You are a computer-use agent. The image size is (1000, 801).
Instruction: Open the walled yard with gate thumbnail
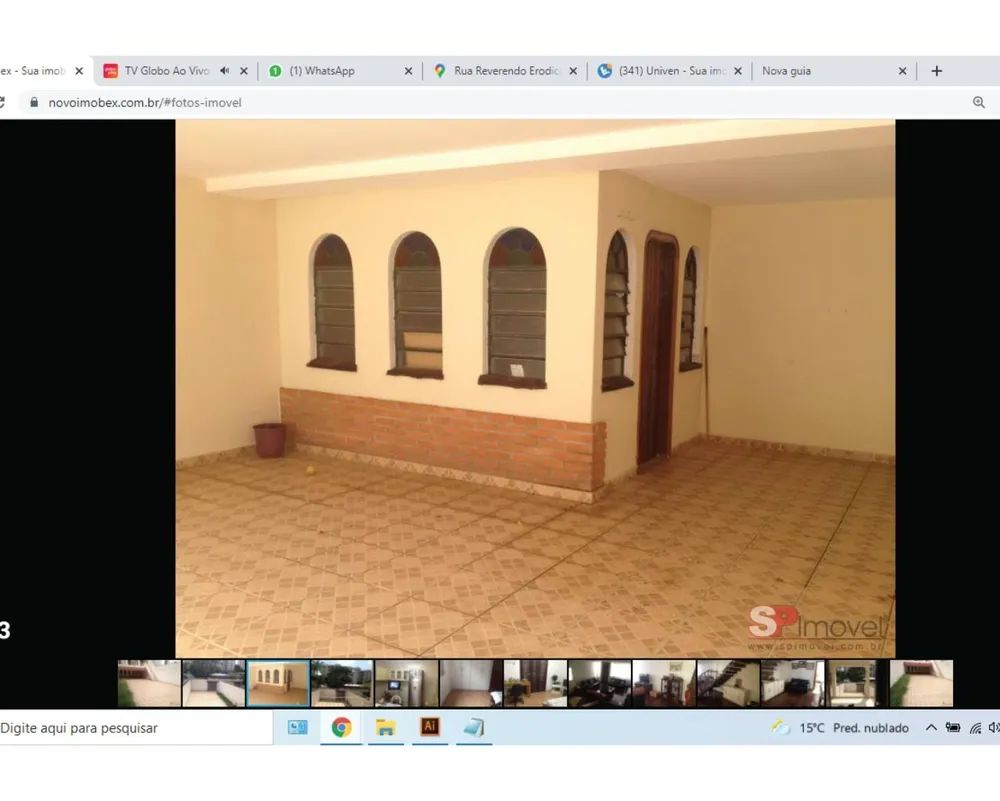[x=214, y=684]
